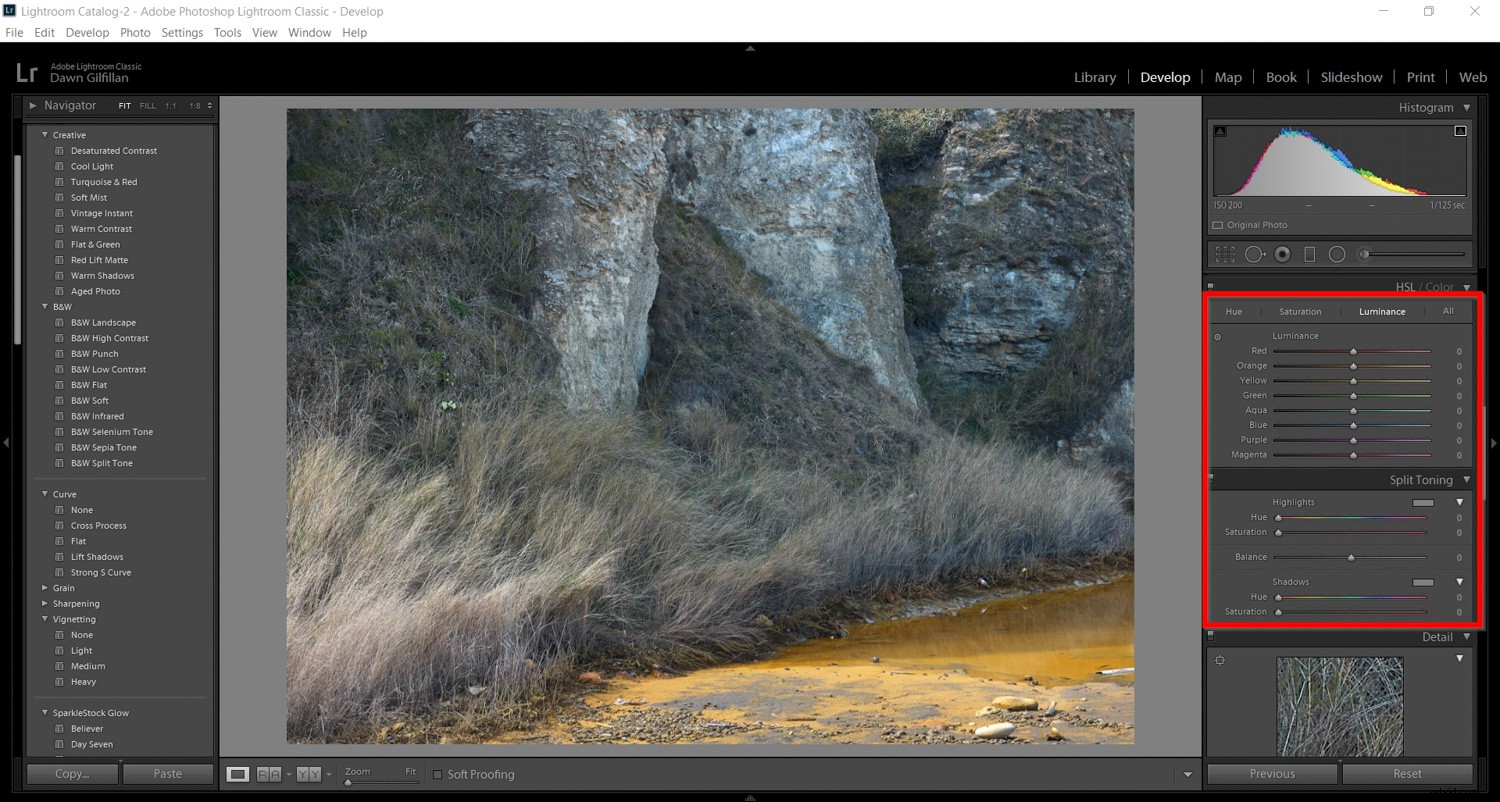
Task: Activate the Graduated Filter tool
Action: tap(1310, 253)
